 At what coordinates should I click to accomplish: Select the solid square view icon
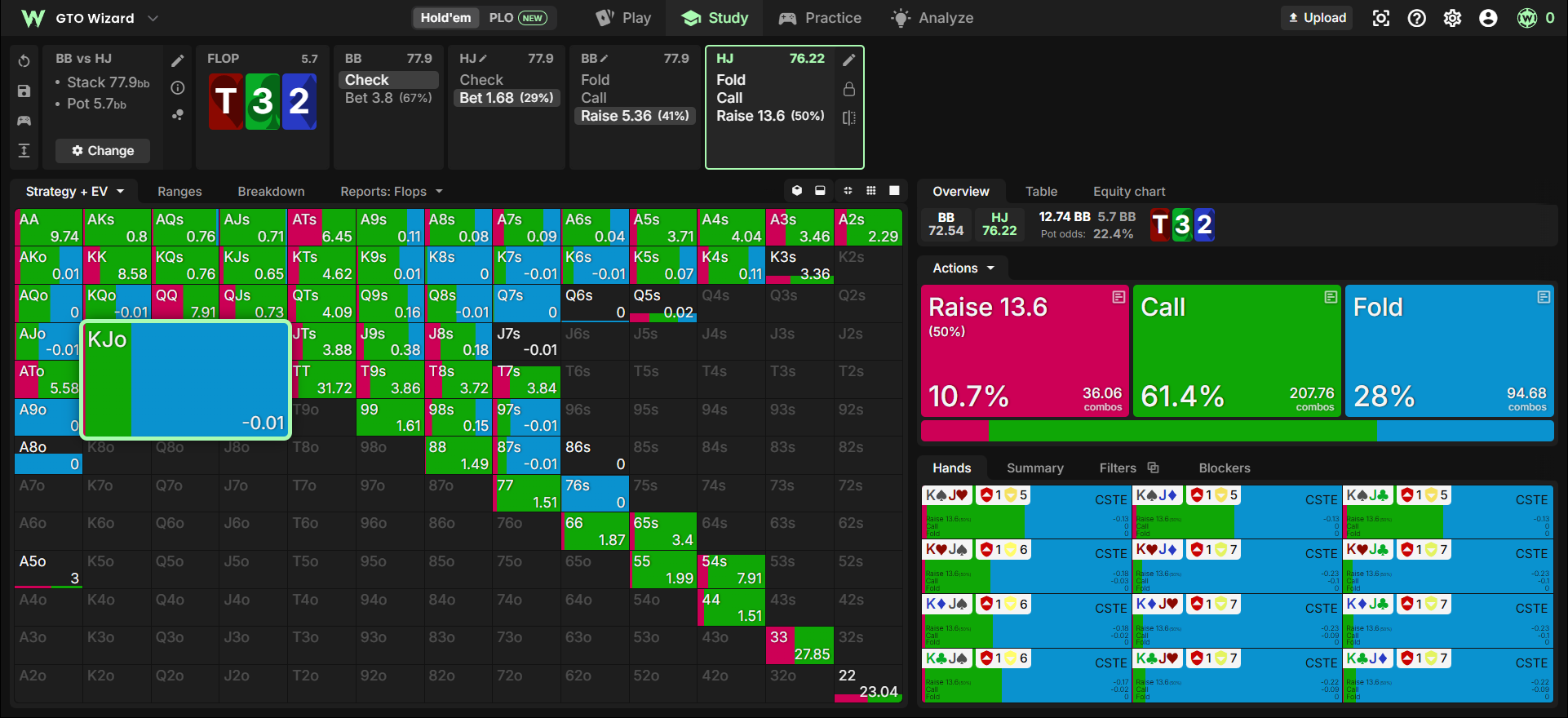[894, 191]
